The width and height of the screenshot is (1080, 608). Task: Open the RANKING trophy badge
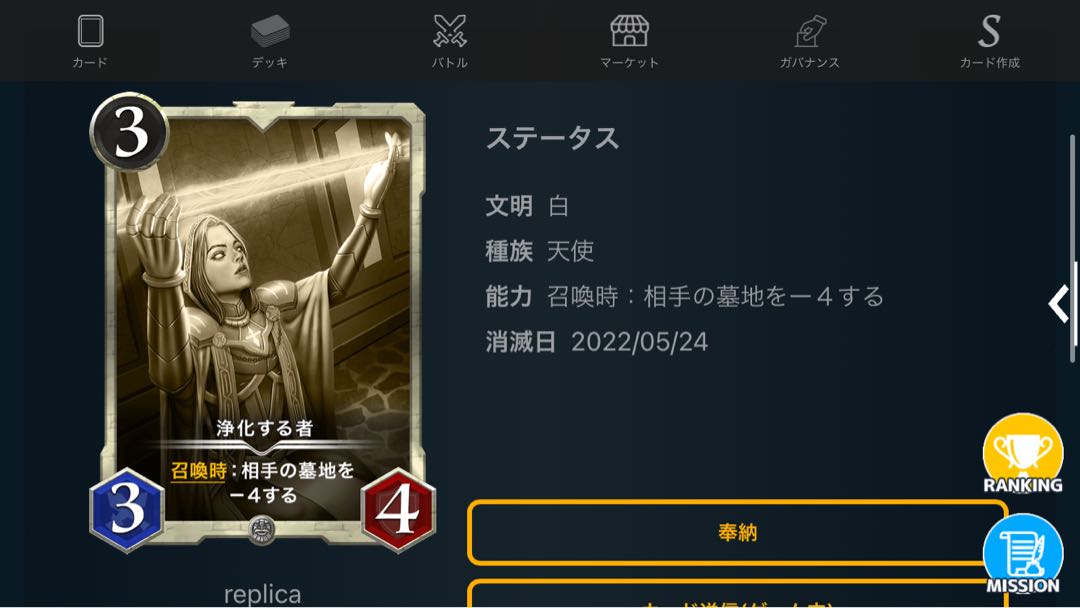point(1023,454)
